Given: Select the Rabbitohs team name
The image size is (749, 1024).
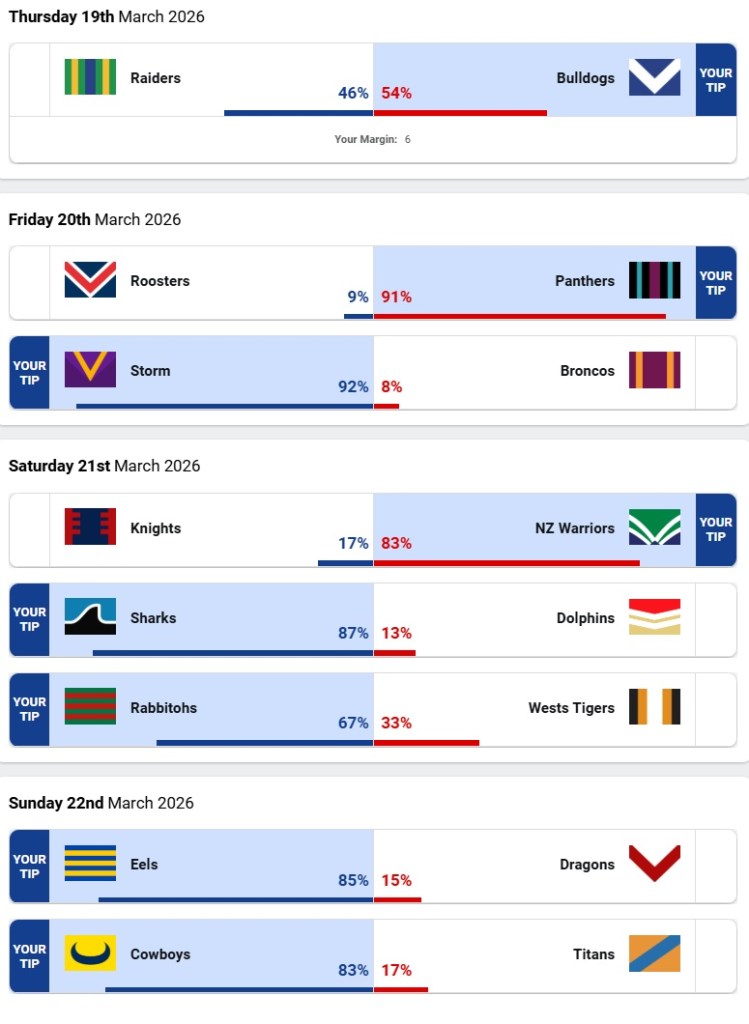Looking at the screenshot, I should coord(163,708).
